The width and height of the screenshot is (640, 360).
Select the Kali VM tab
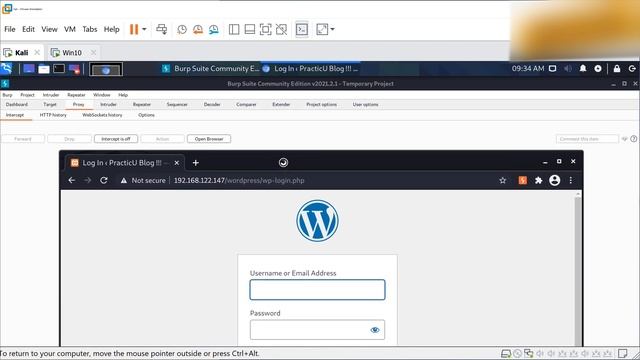pos(21,53)
